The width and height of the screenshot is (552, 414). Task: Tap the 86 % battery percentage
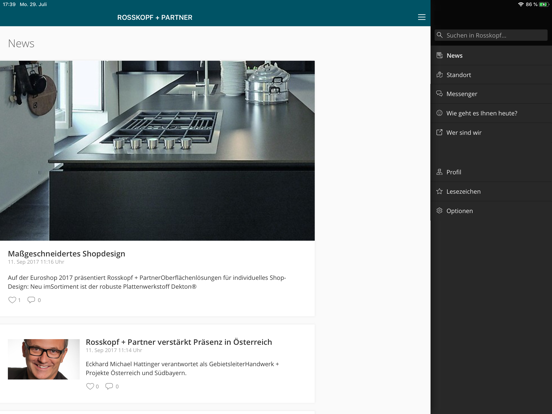[531, 4]
